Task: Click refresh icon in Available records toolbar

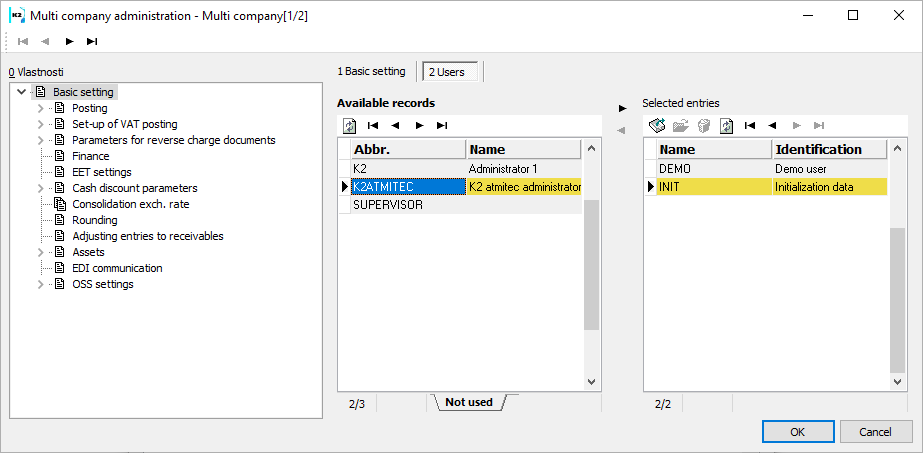Action: (x=349, y=126)
